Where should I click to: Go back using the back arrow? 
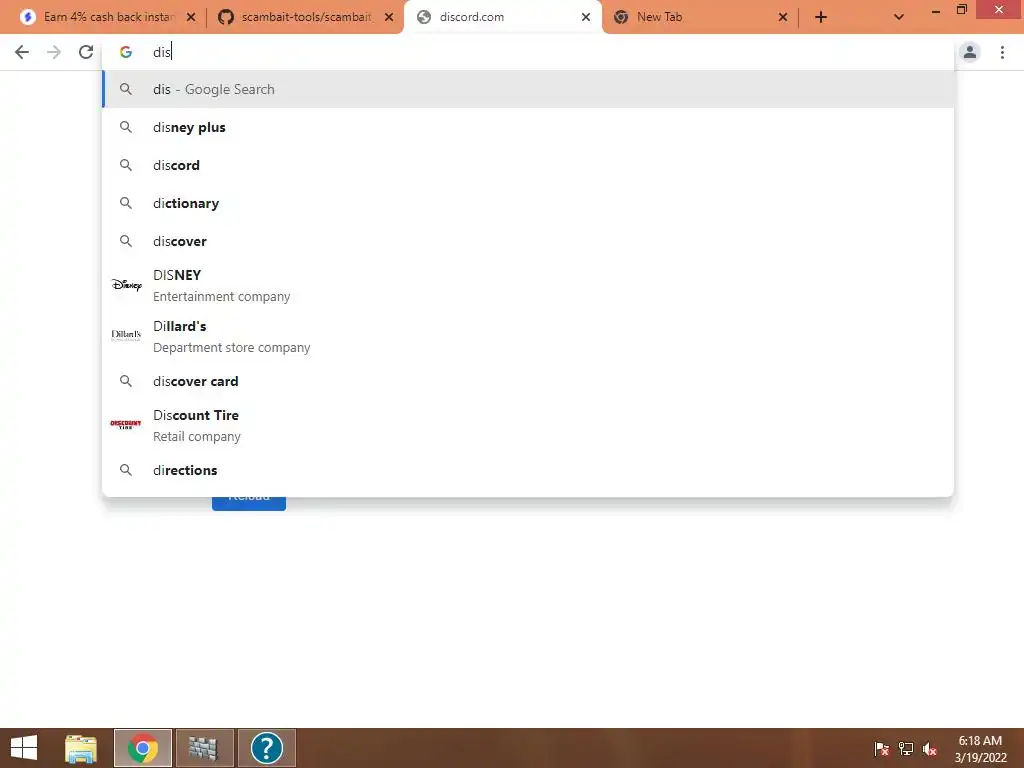click(22, 52)
